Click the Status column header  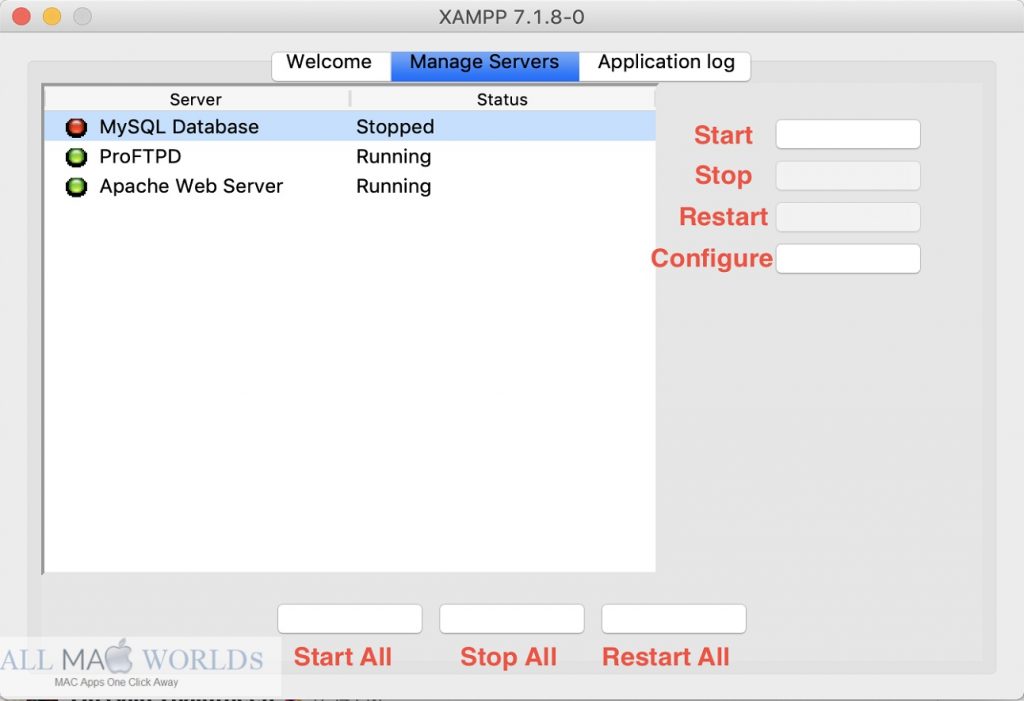502,99
